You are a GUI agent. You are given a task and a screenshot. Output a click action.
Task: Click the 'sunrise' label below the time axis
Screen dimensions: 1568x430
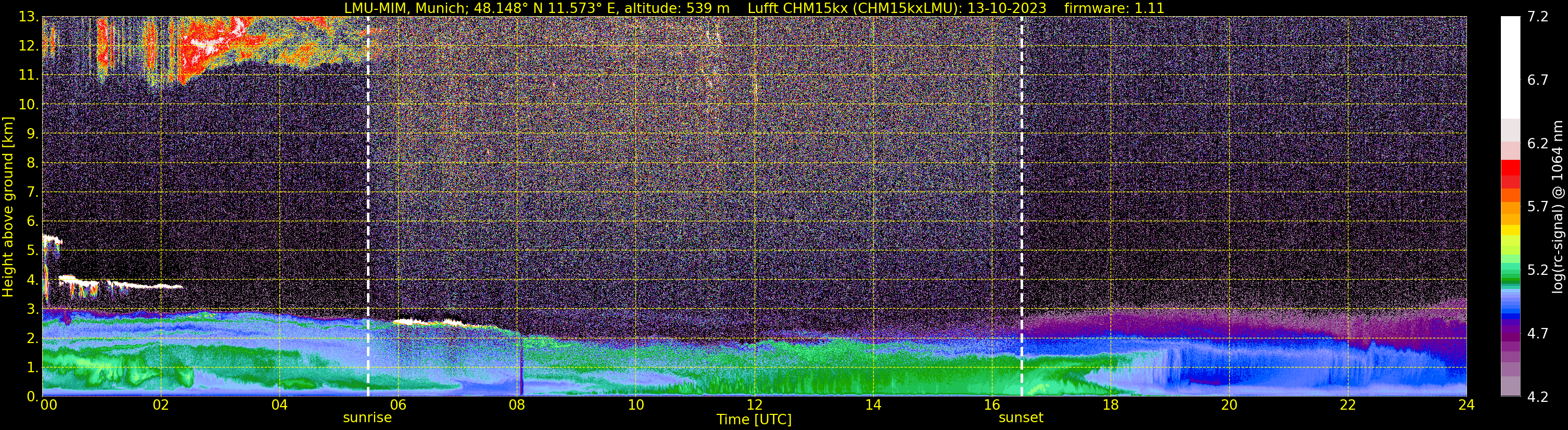click(367, 417)
